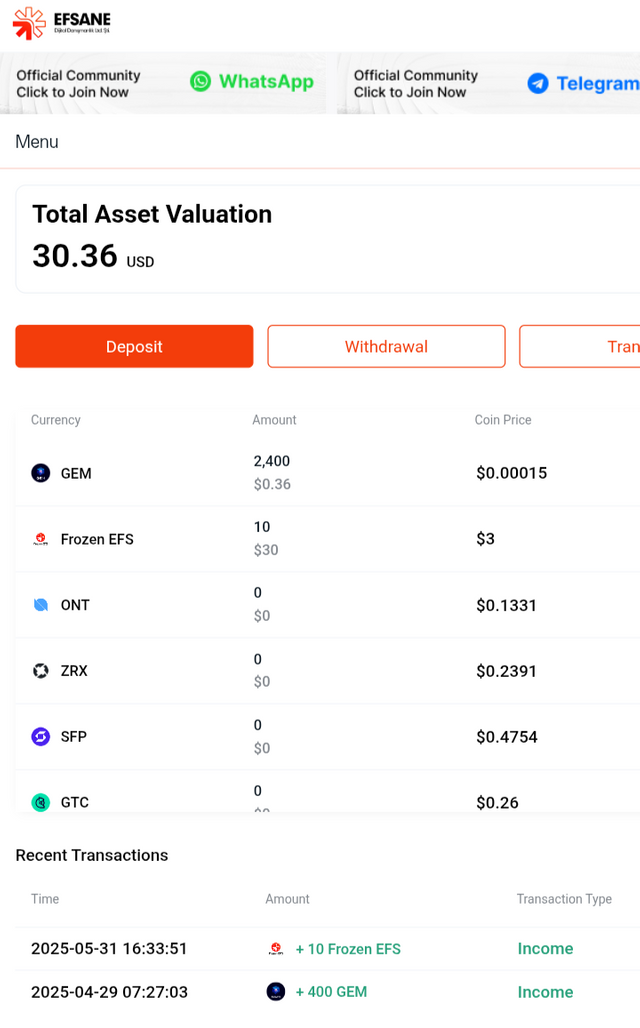This screenshot has height=1028, width=640.
Task: Select the GTC currency name
Action: [x=75, y=802]
